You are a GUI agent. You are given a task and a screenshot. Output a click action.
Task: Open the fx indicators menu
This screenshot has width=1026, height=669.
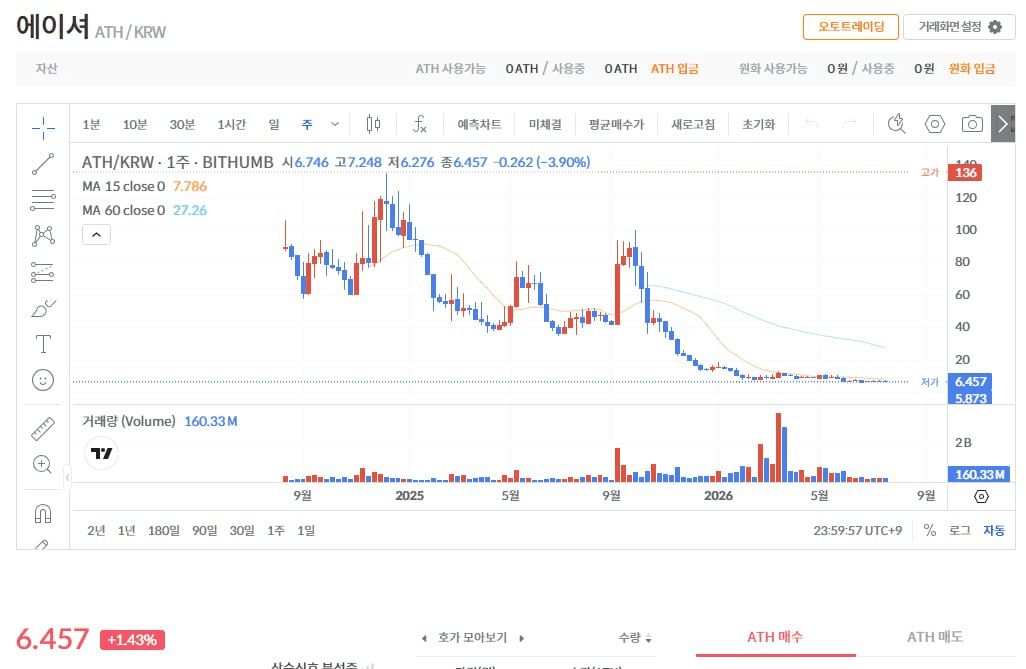[x=420, y=124]
